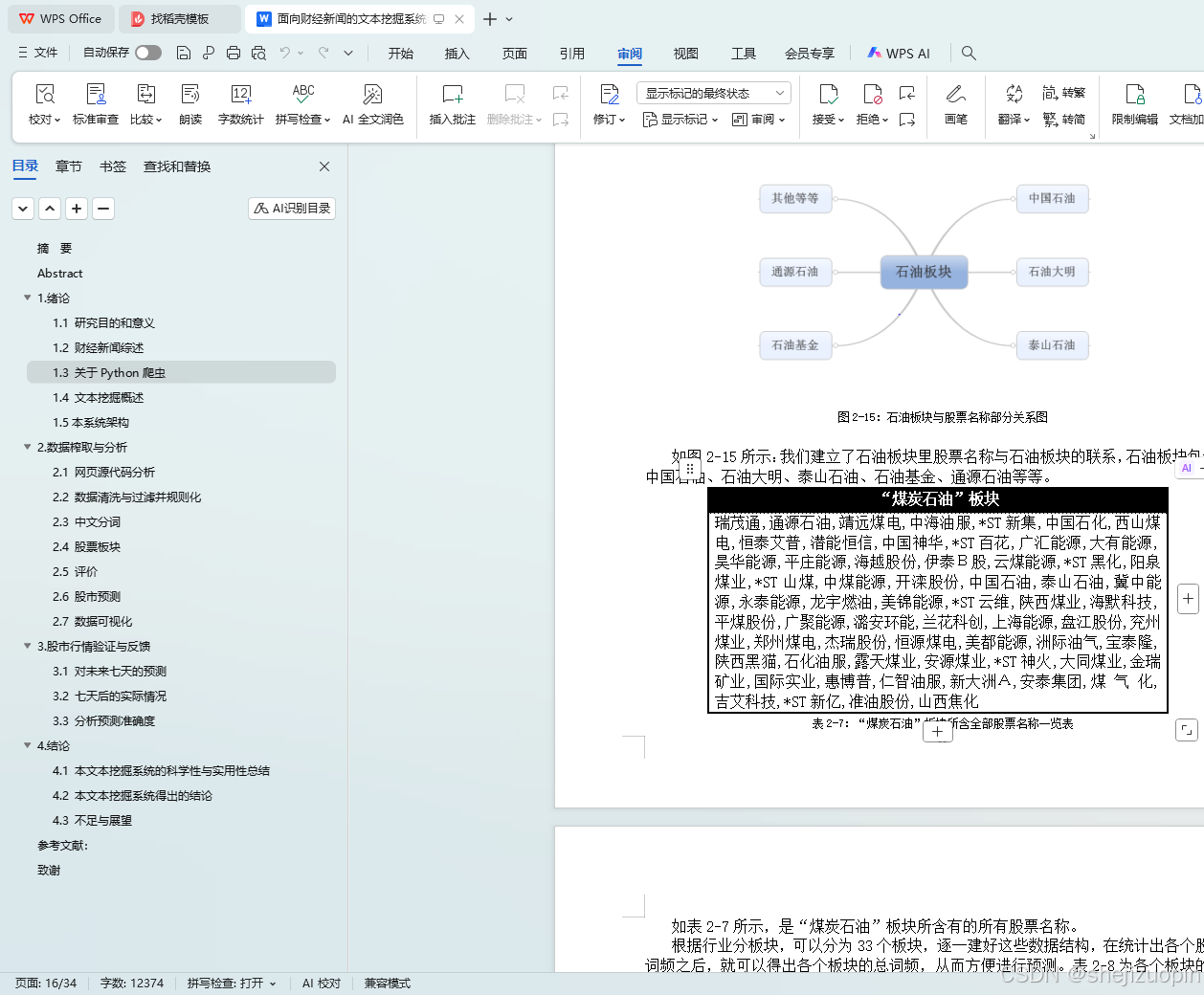Click the undo arrow icon

[285, 53]
